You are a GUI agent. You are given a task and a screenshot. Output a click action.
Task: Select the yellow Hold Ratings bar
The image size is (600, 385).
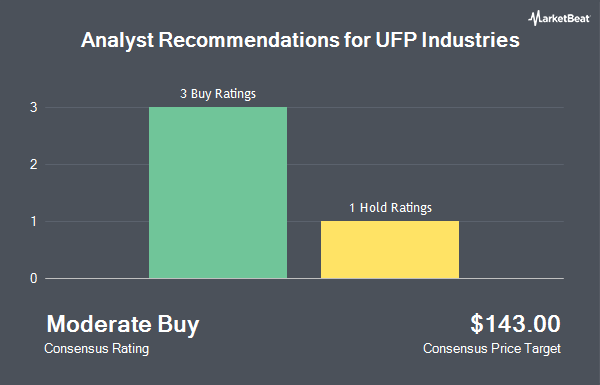point(390,250)
